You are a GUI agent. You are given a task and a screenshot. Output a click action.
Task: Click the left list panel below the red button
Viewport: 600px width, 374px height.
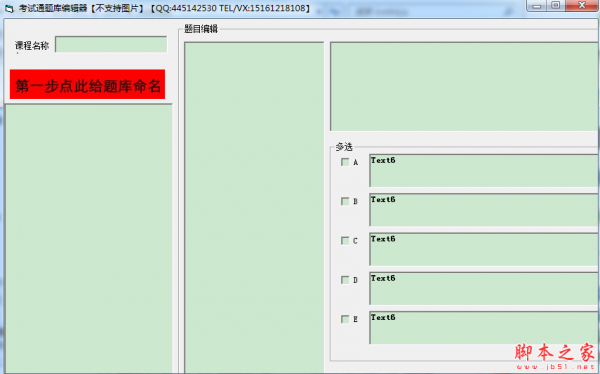[88, 239]
